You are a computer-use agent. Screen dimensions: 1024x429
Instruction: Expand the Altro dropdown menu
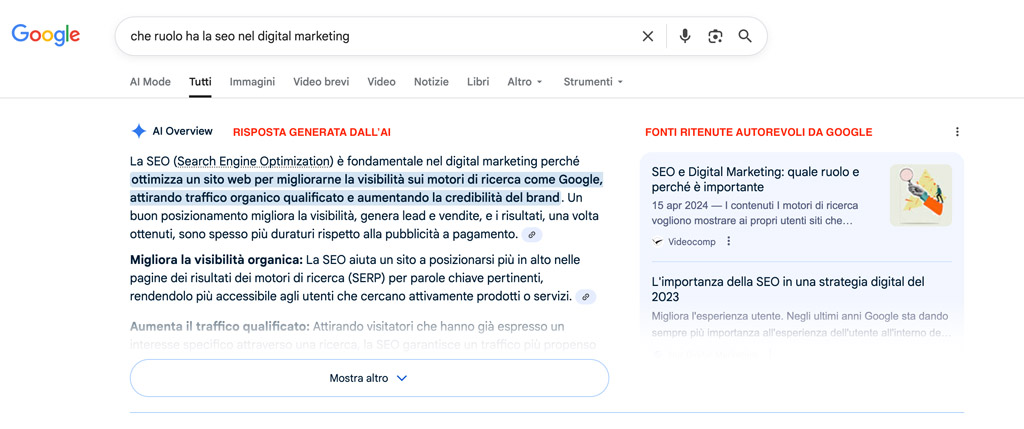click(x=525, y=82)
